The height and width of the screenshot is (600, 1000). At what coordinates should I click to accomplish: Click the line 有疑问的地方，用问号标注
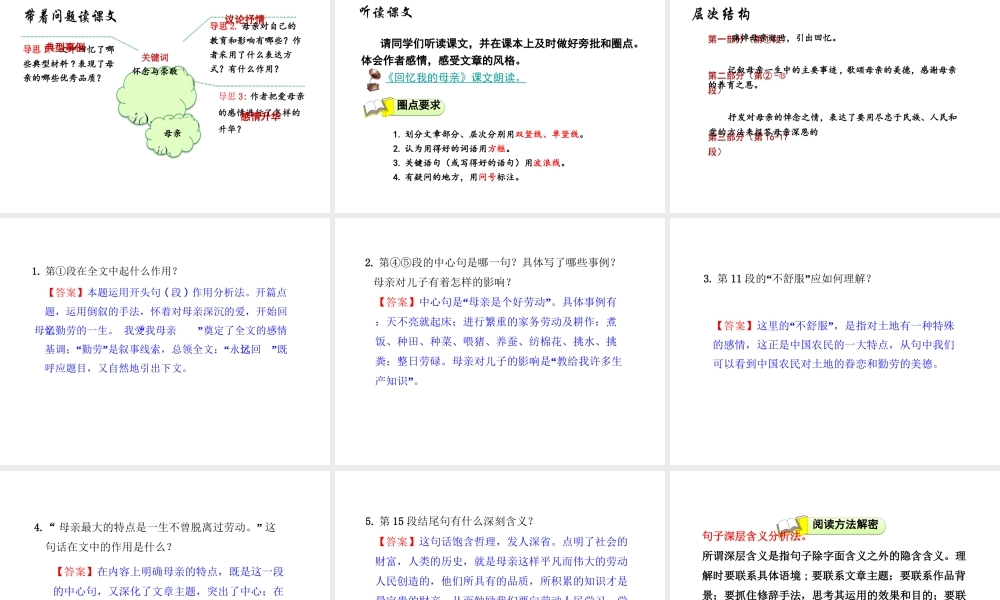pos(457,177)
